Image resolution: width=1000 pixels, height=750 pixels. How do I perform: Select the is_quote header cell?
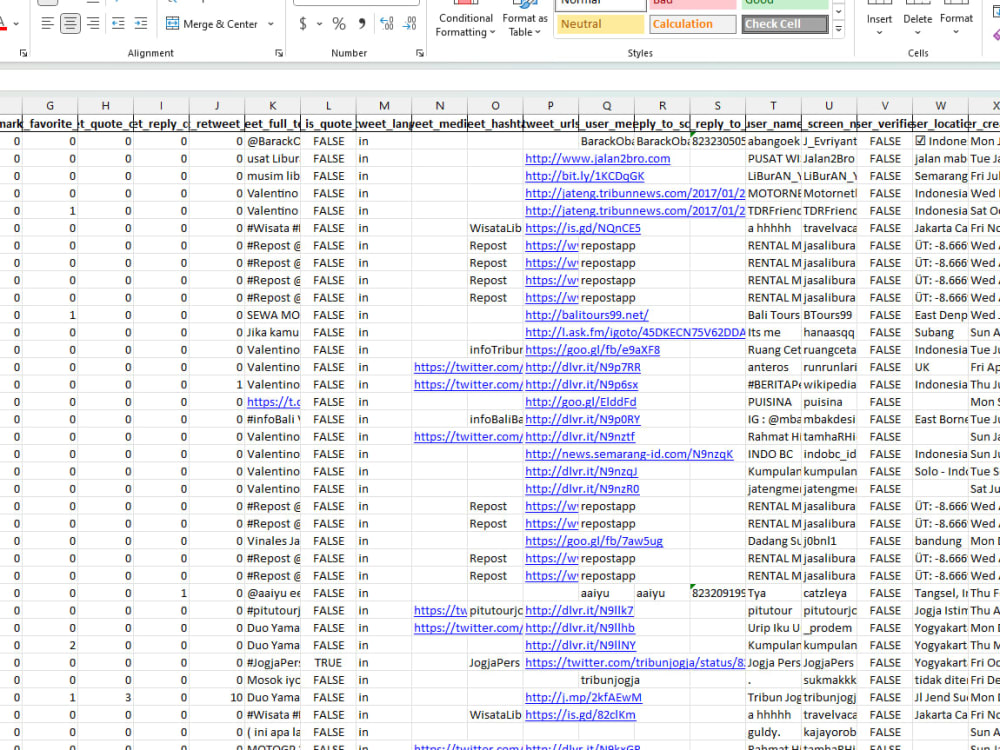point(328,124)
